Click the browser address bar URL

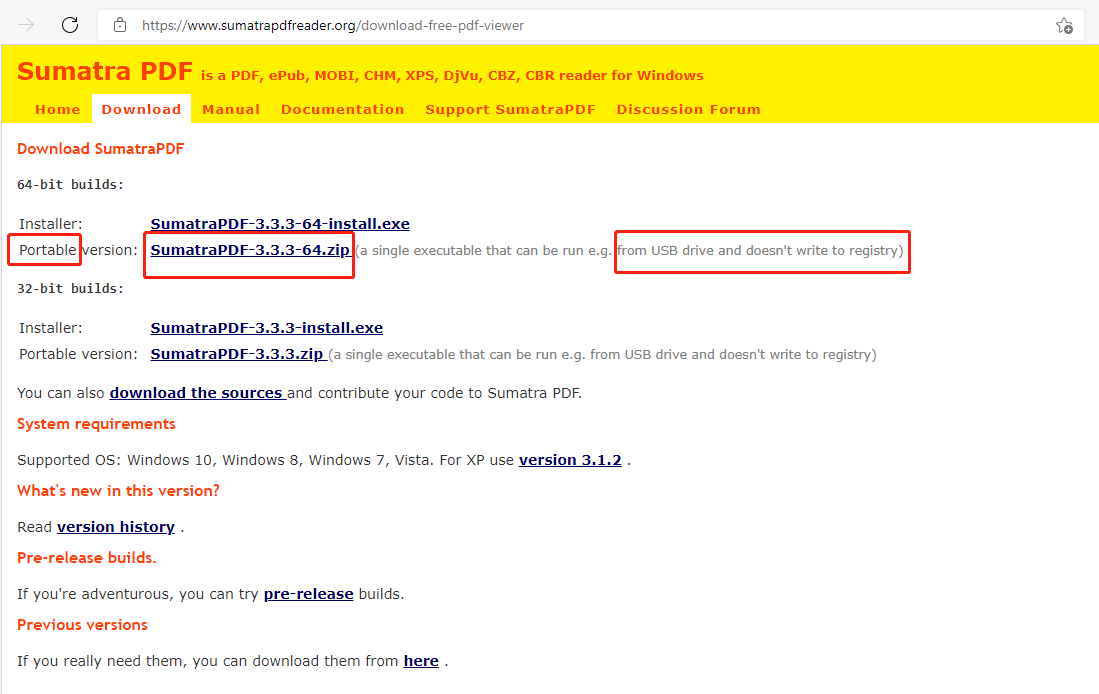[332, 25]
